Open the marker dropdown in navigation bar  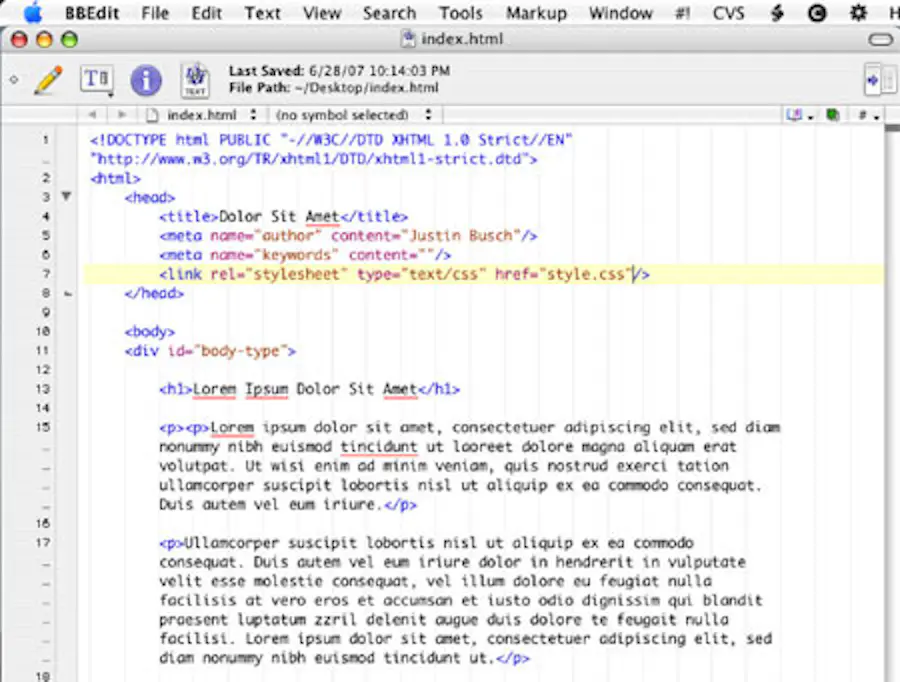(800, 115)
